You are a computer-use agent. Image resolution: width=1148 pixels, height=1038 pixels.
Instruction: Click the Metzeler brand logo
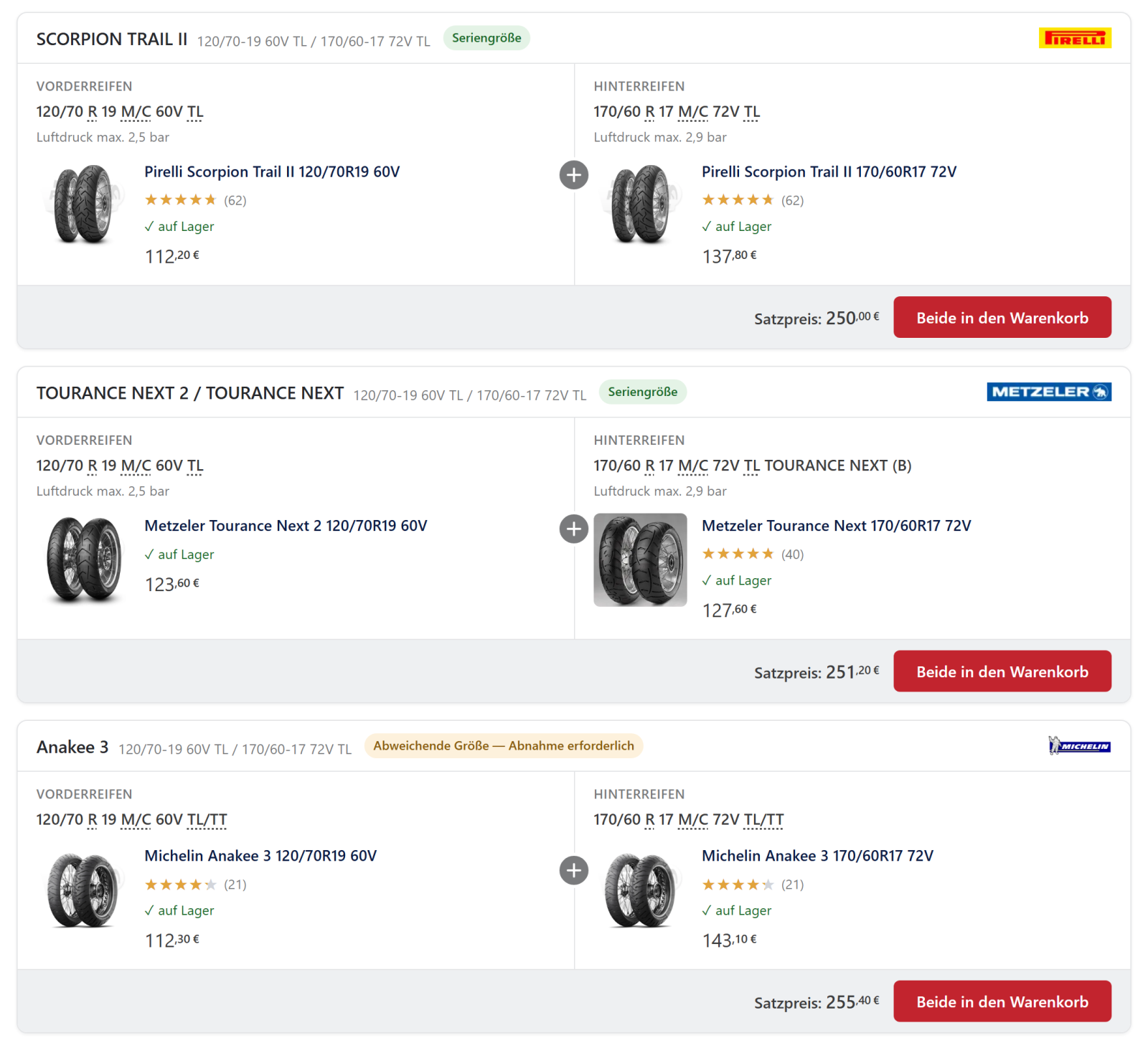click(x=1048, y=392)
